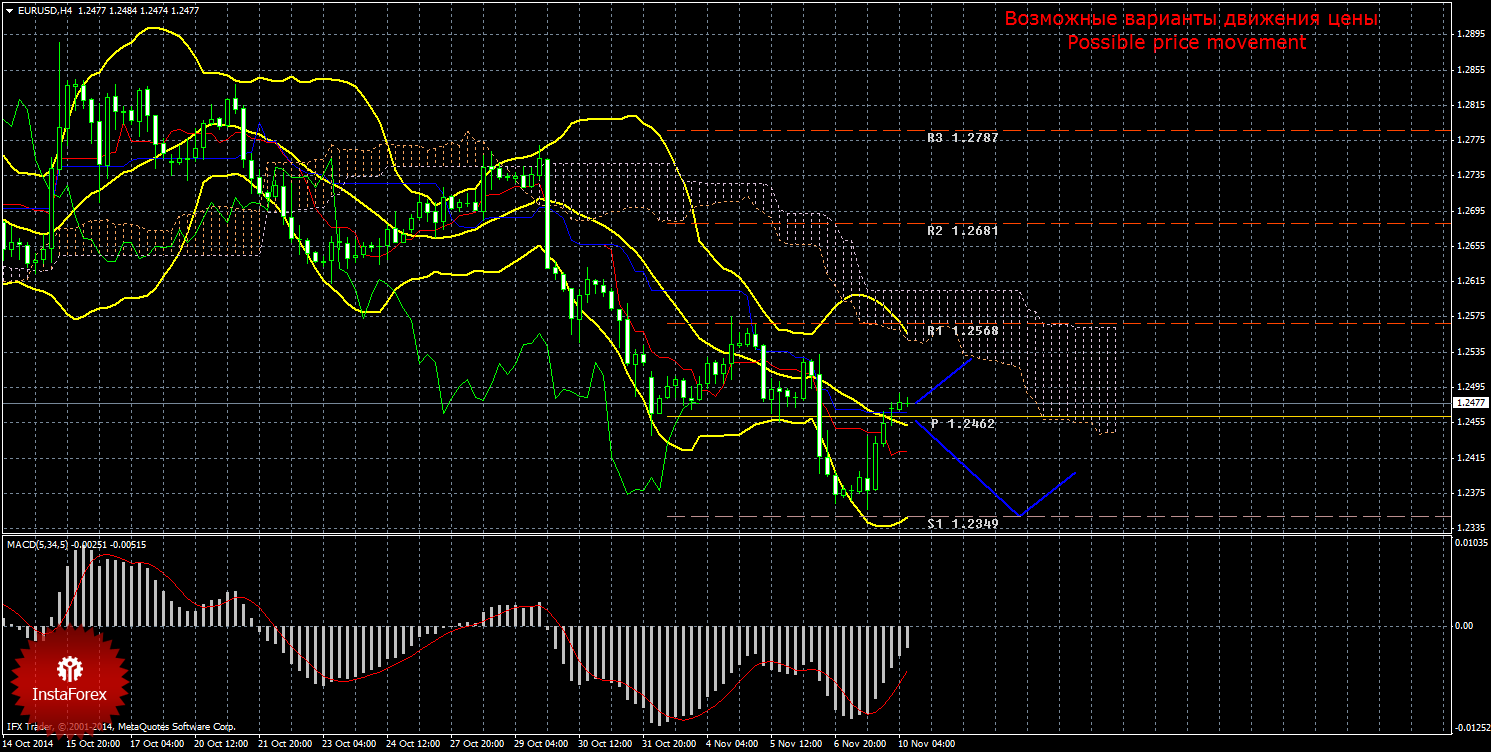Select the R3 1.2787 resistance label

click(962, 138)
